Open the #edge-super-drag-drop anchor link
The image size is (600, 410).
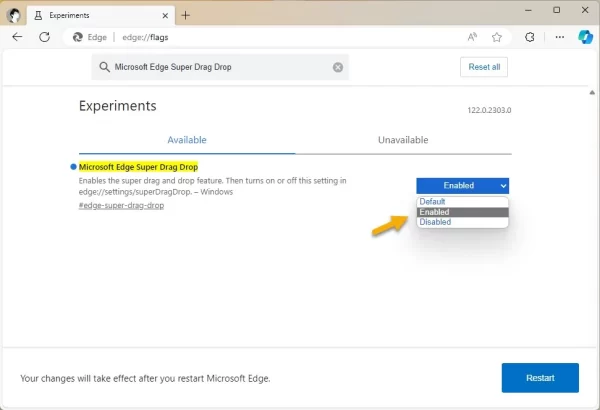click(x=121, y=206)
